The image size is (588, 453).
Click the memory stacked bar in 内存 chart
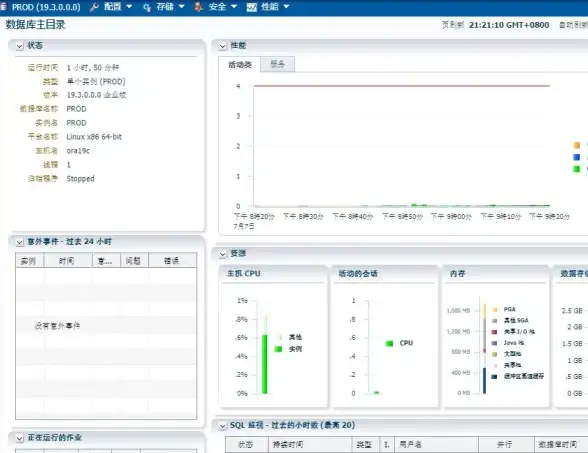coord(484,349)
